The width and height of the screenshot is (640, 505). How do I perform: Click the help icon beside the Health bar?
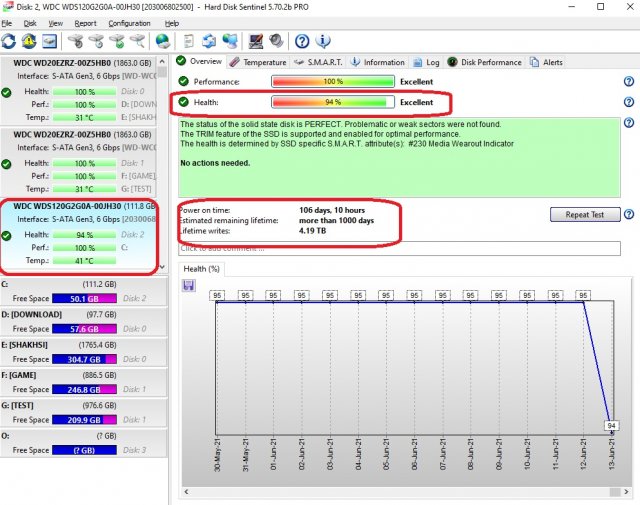tap(629, 102)
